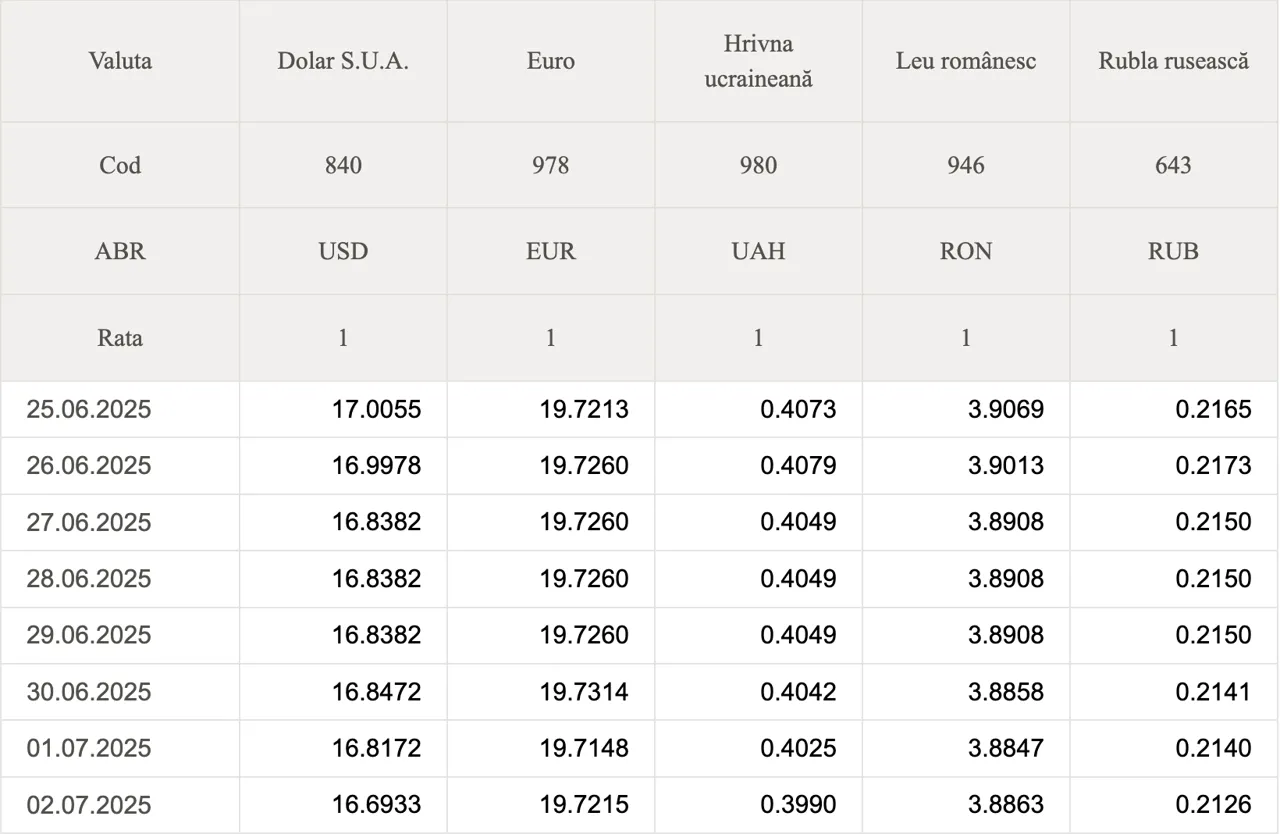This screenshot has width=1280, height=834.
Task: Click the Hrivna ucraineană header cell
Action: (758, 61)
